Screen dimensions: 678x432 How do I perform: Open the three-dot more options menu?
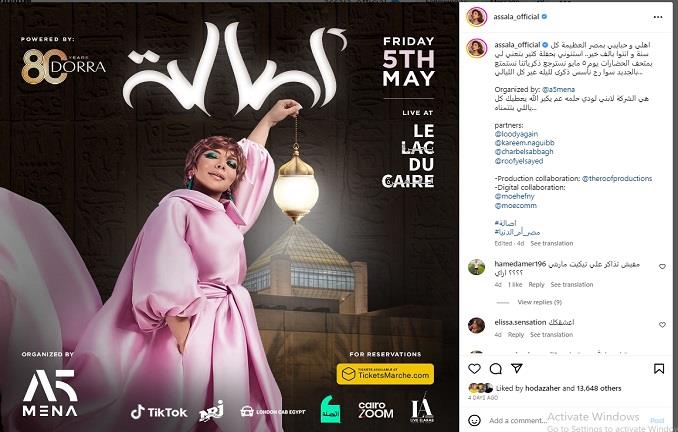(658, 17)
